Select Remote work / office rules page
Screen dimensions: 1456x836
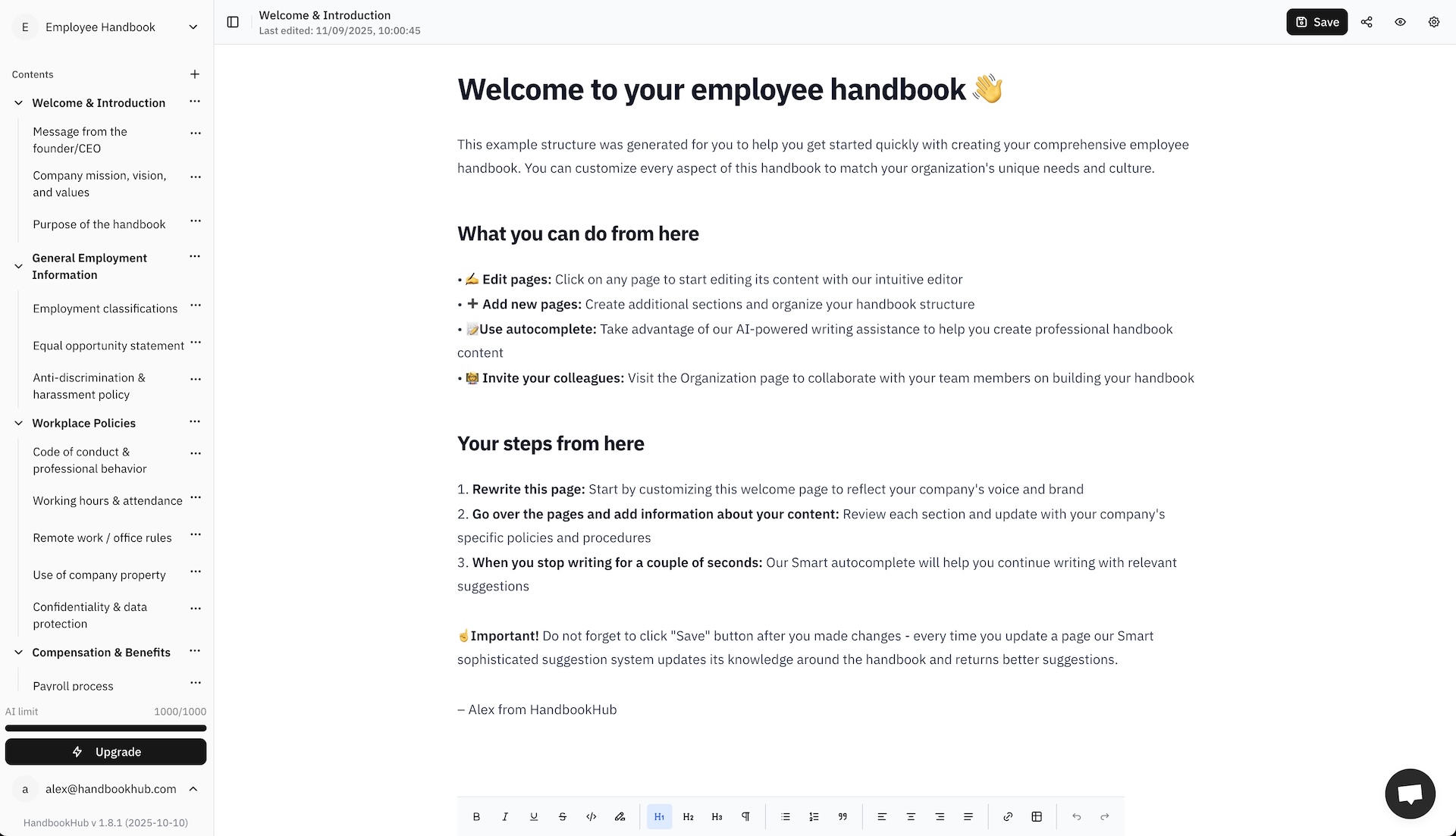[x=102, y=537]
